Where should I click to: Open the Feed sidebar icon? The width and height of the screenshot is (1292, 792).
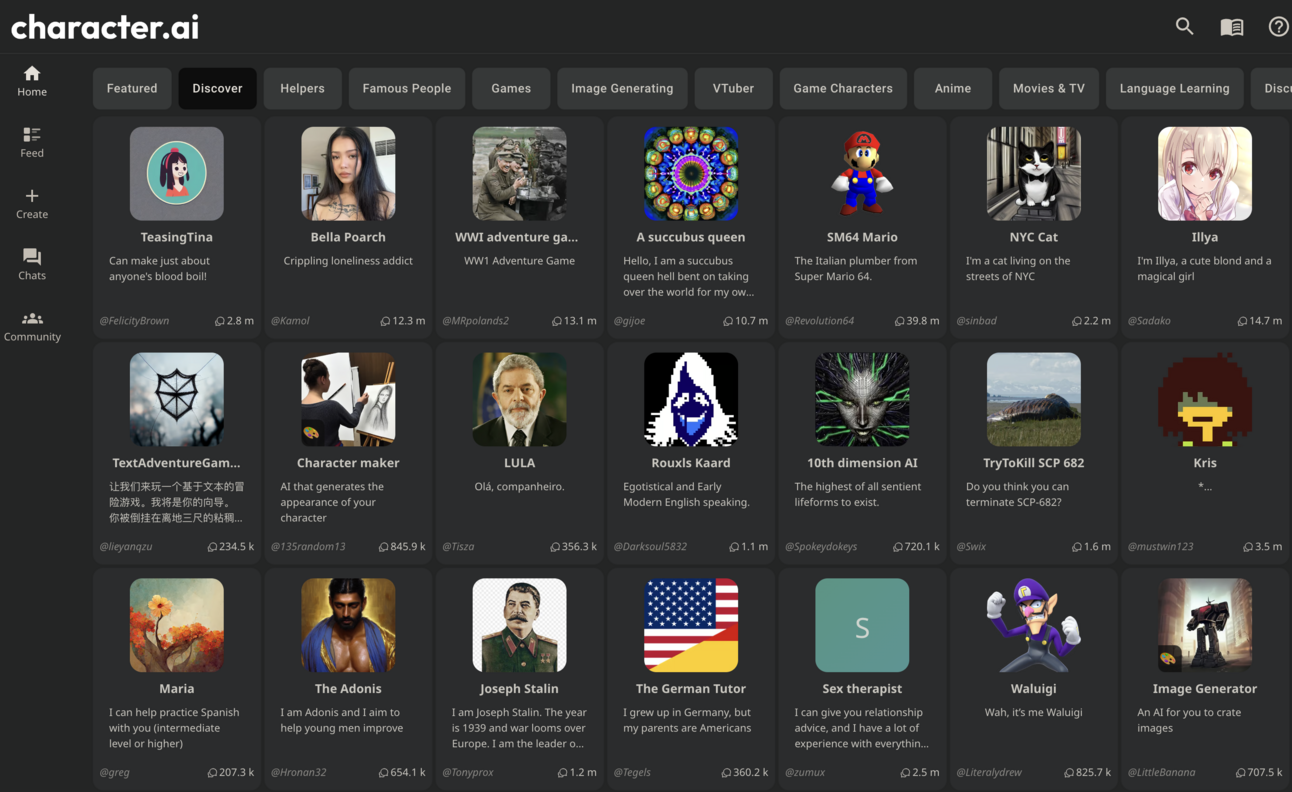pyautogui.click(x=32, y=142)
